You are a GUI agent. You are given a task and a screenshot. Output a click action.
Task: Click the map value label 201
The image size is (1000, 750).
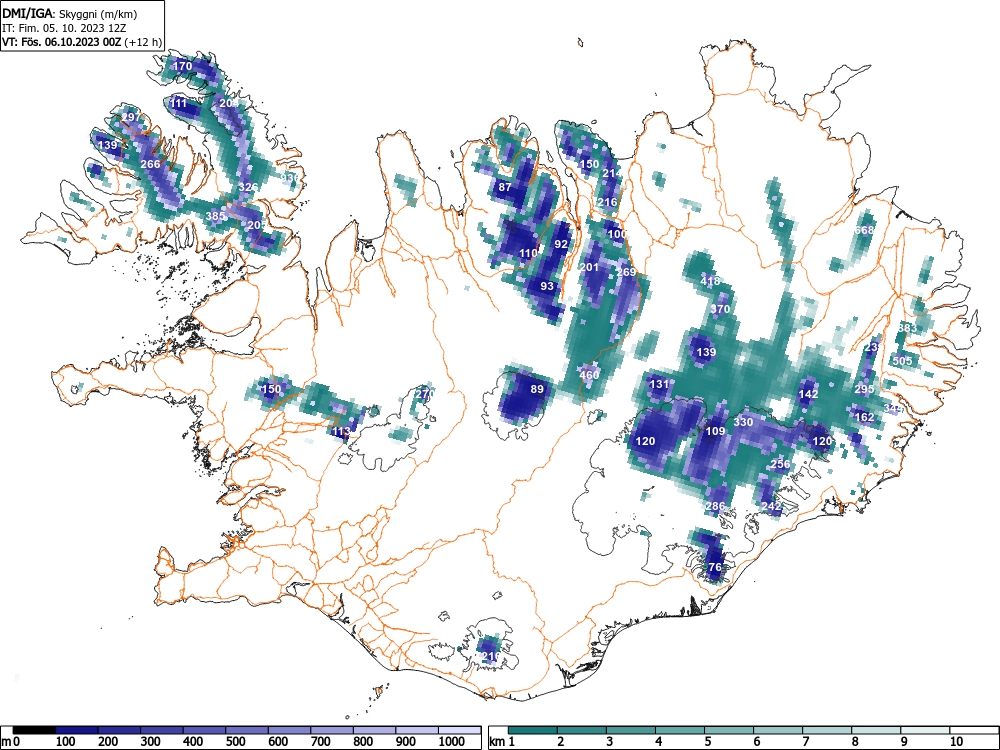coord(589,267)
